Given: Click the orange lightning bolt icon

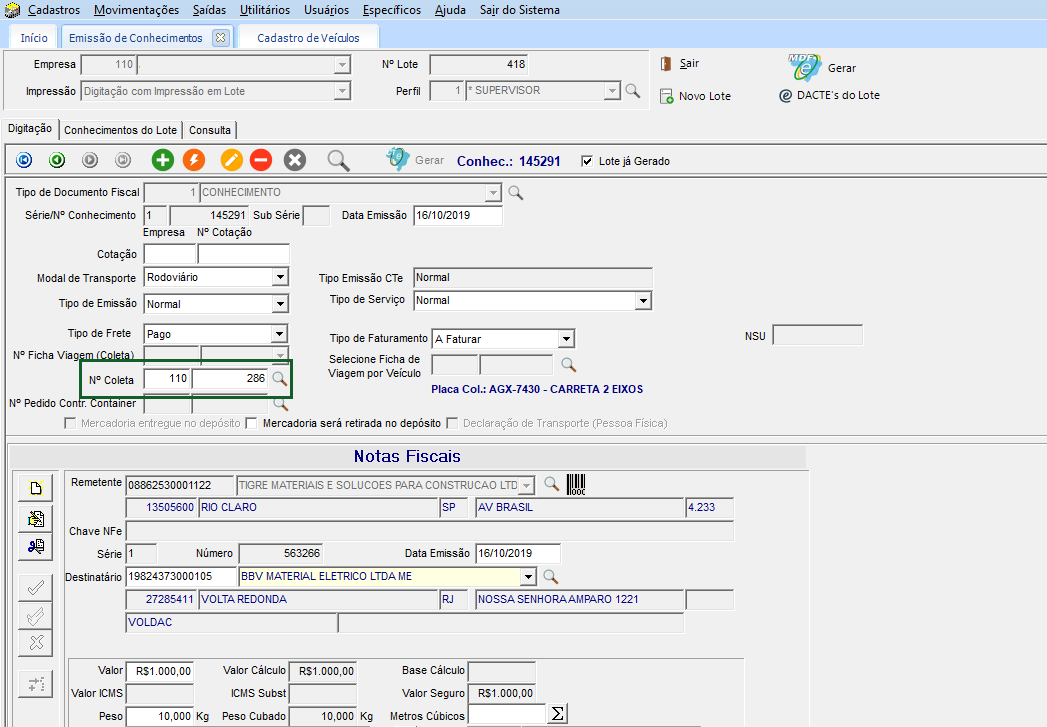Looking at the screenshot, I should 194,160.
